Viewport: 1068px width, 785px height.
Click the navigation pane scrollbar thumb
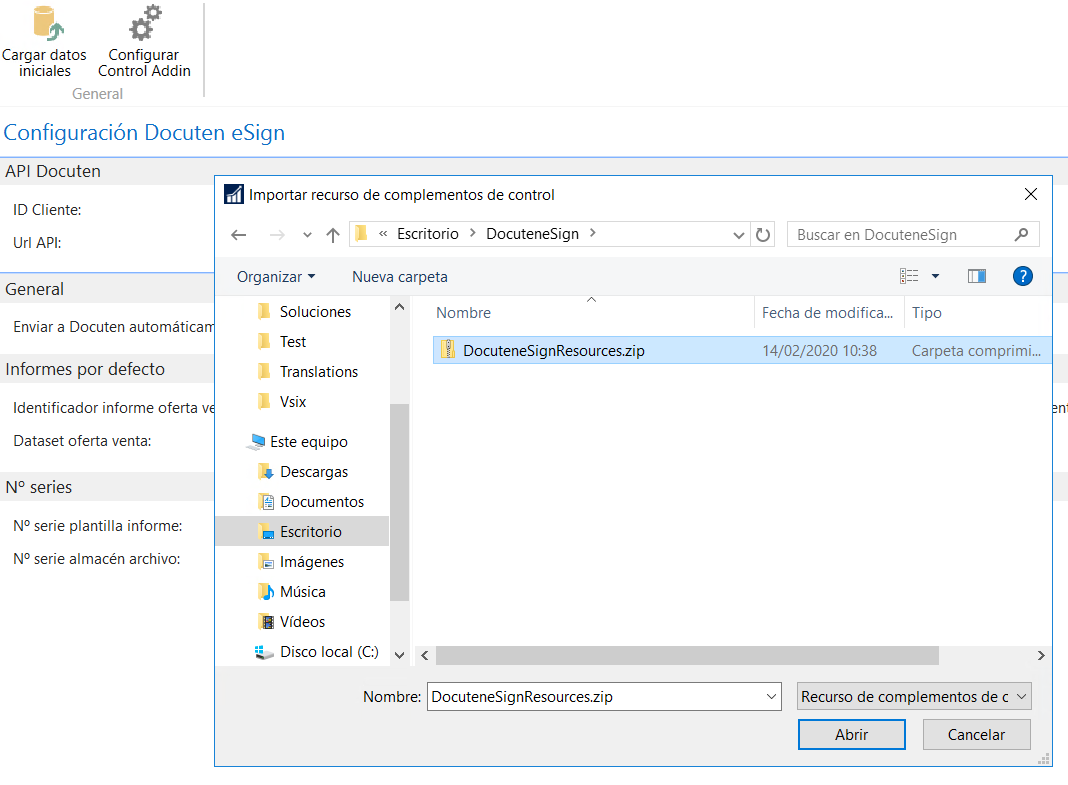[x=400, y=502]
